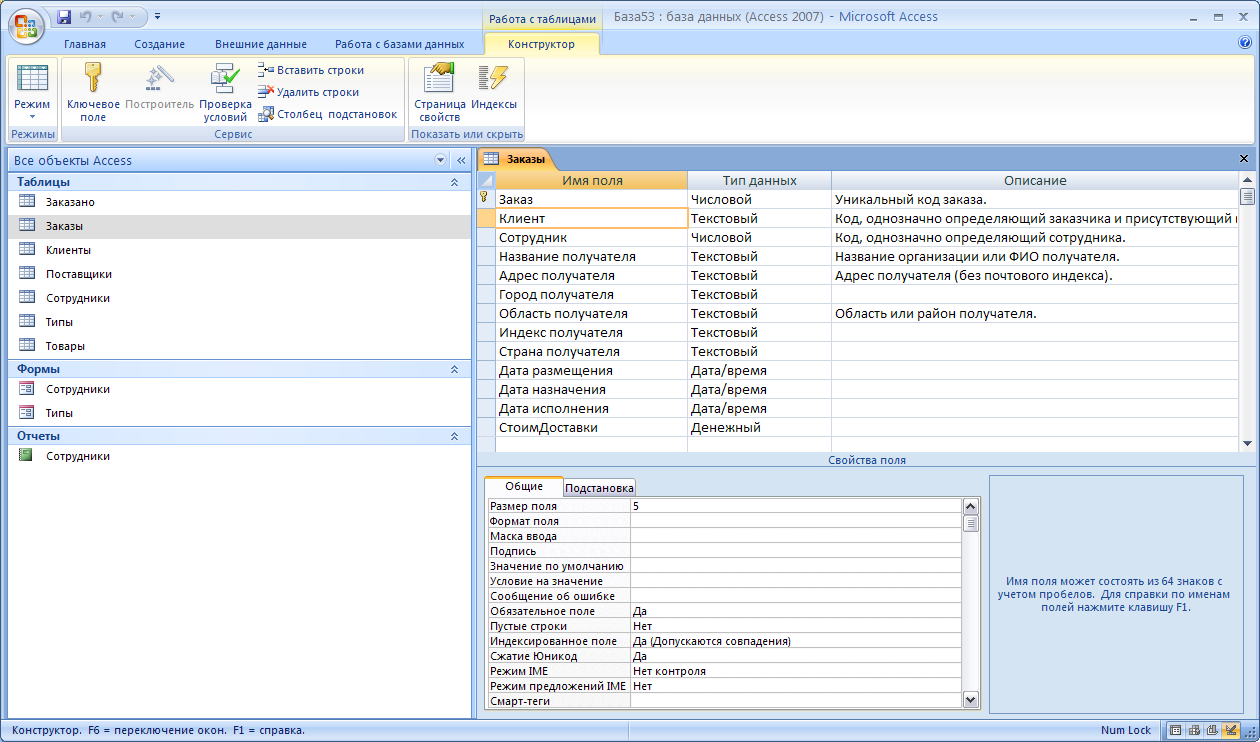
Task: Select Design view icon in status bar
Action: 1231,731
